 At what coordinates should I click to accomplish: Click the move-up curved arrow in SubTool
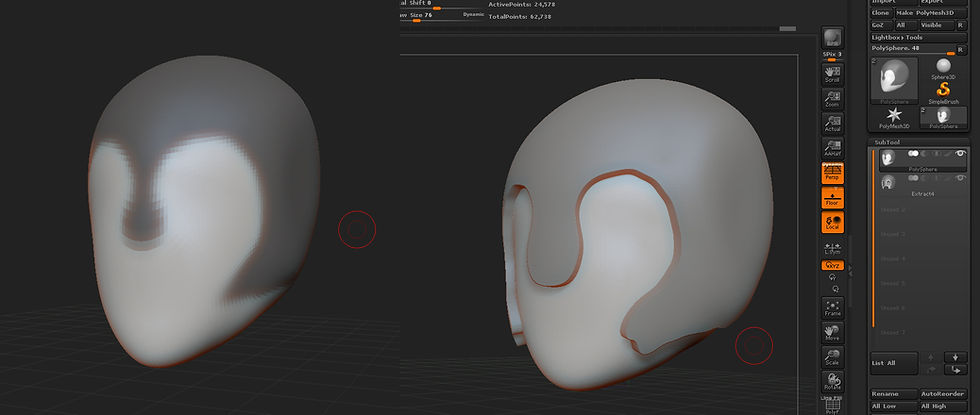931,369
